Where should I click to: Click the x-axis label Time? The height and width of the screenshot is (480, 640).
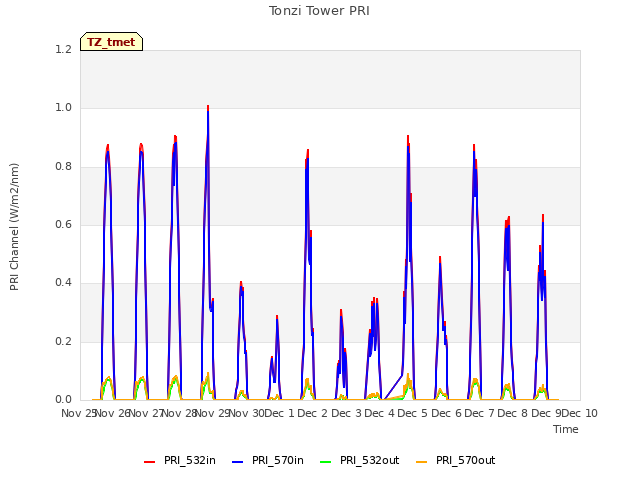(565, 429)
